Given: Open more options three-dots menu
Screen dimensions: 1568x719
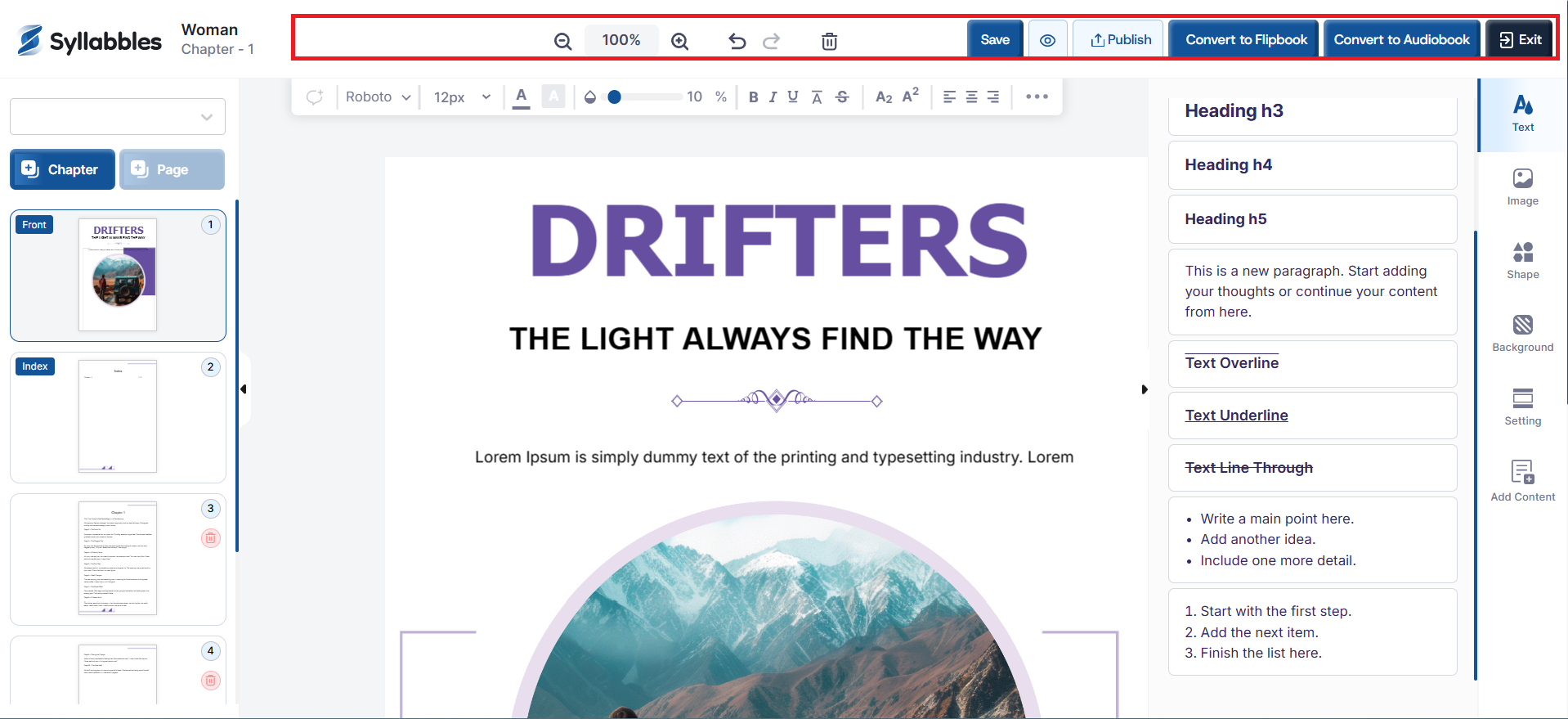Looking at the screenshot, I should point(1037,97).
